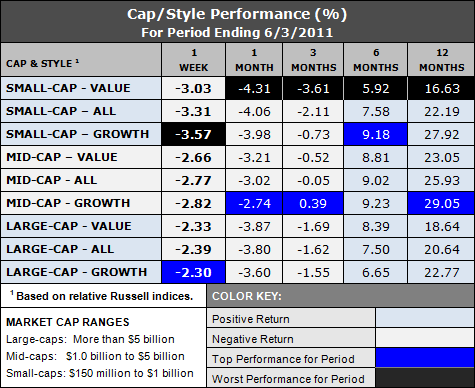The height and width of the screenshot is (388, 475).
Task: Click the -3.02 one-month value
Action: pos(254,180)
